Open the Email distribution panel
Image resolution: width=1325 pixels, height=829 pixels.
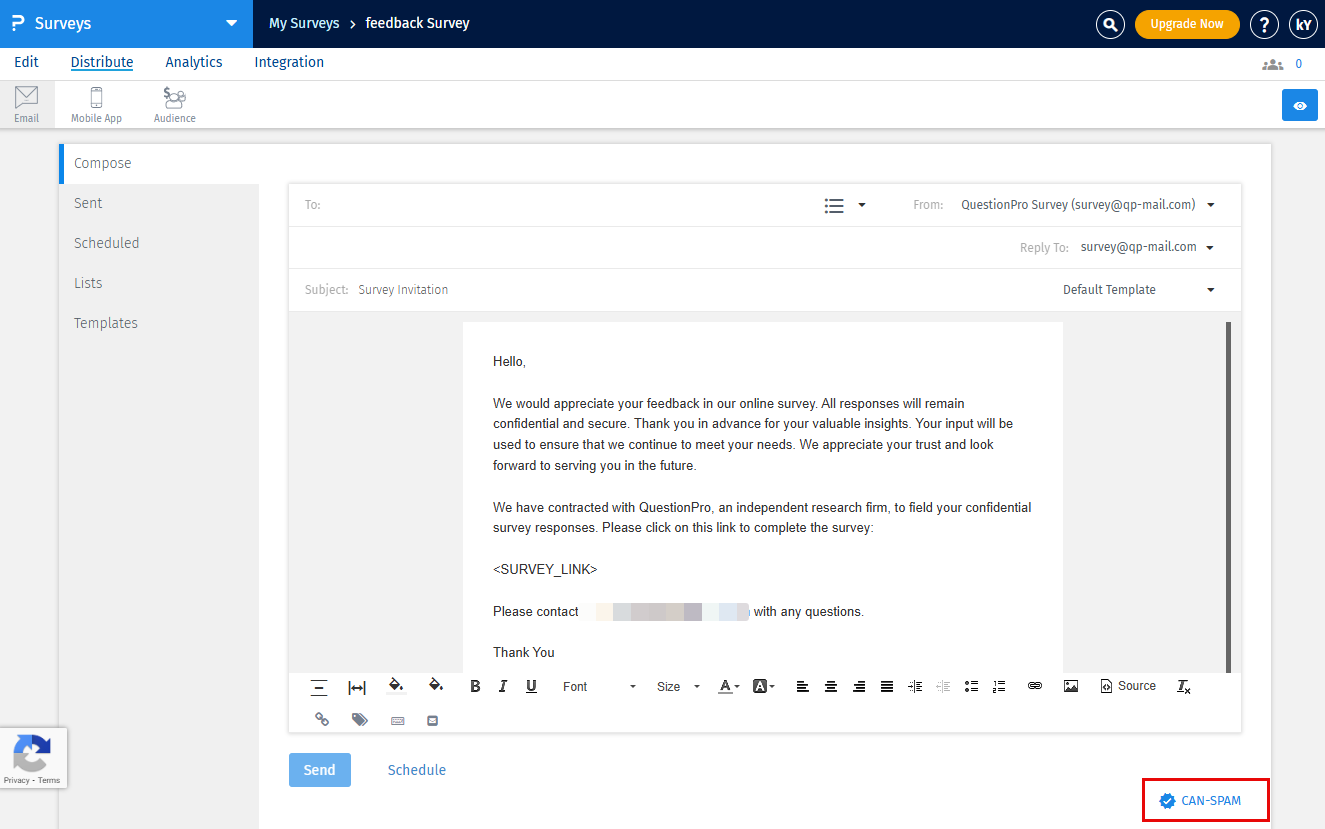pos(26,104)
